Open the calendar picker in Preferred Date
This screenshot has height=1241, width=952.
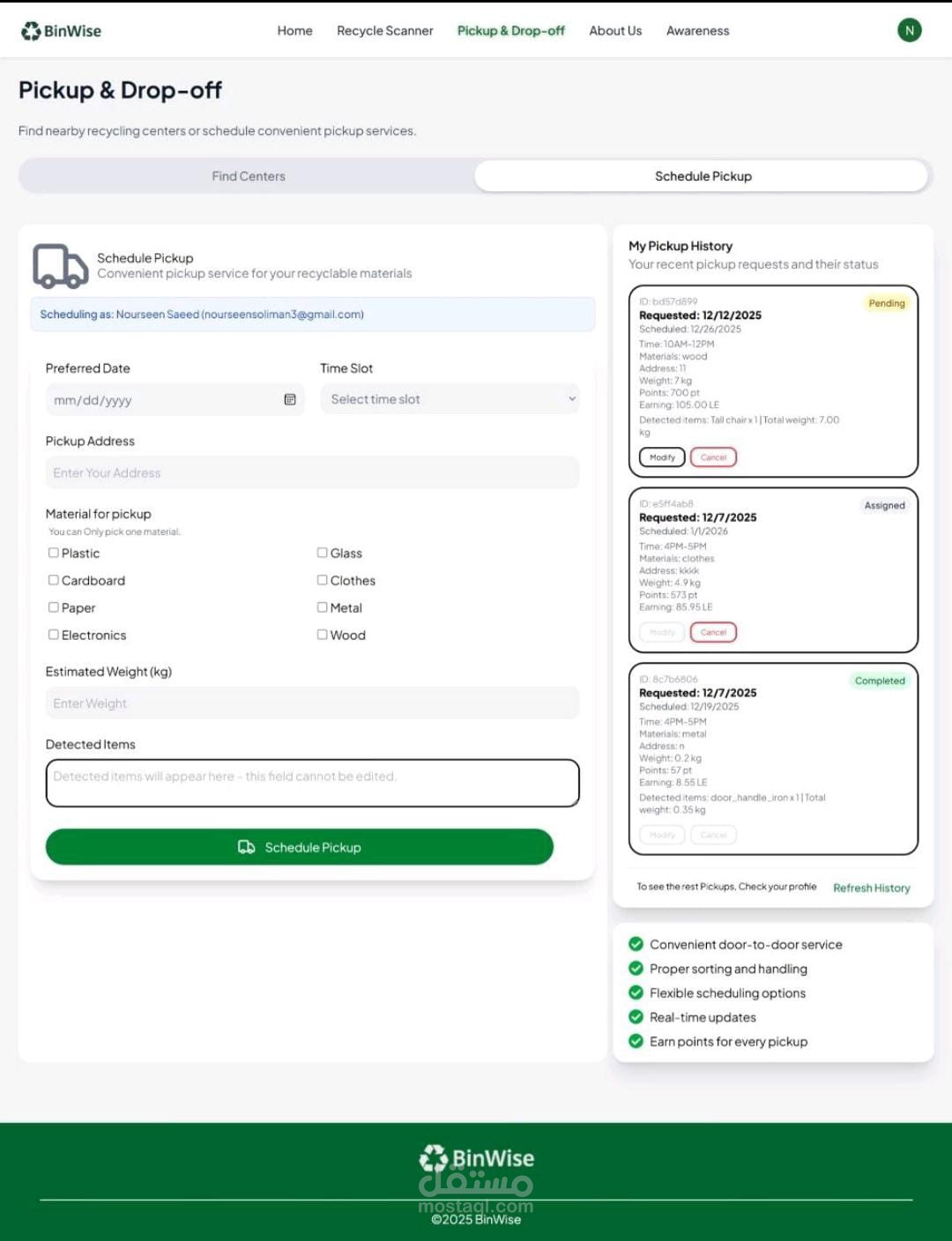[x=290, y=399]
